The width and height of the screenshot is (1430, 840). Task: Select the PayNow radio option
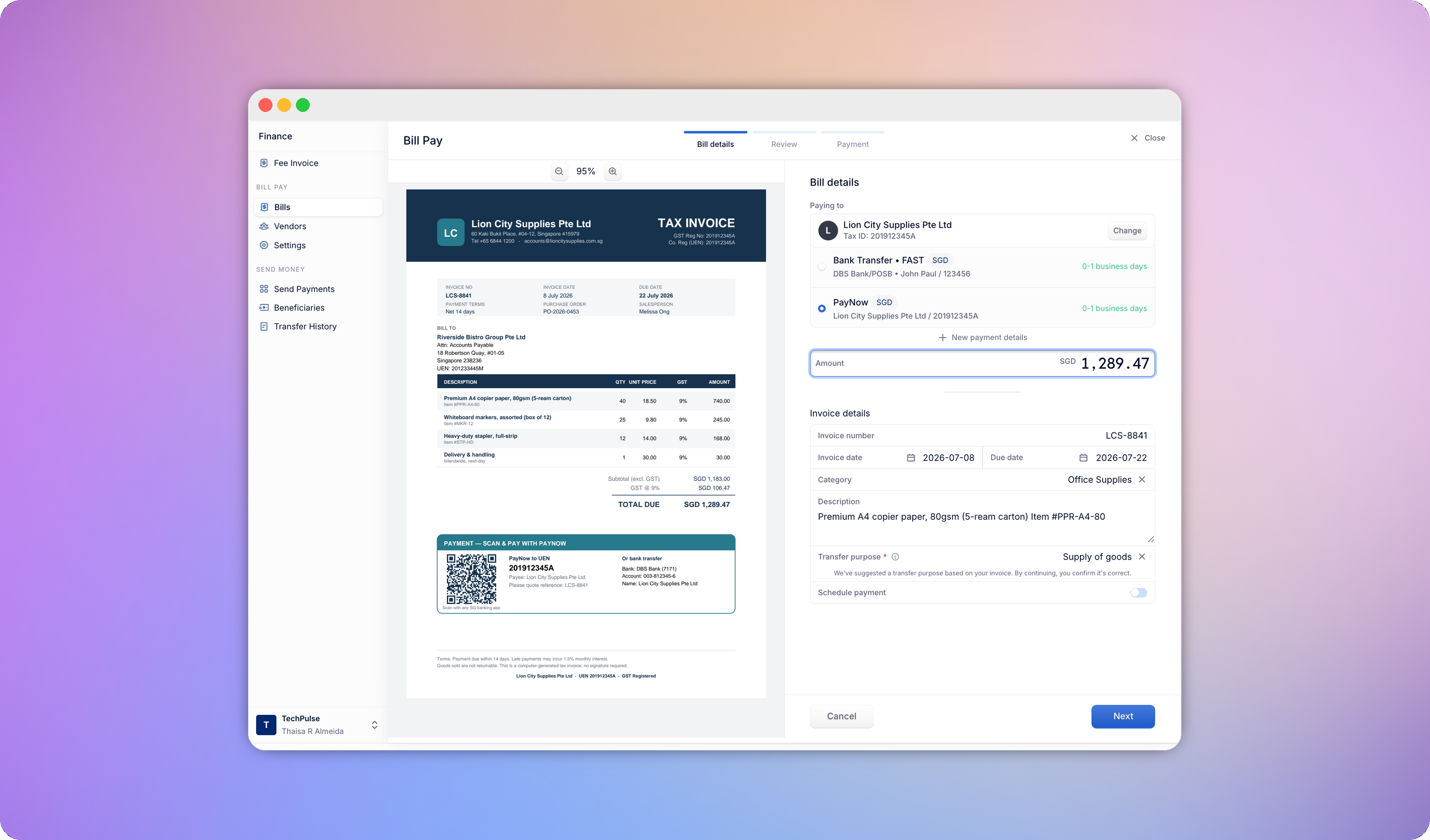tap(822, 309)
